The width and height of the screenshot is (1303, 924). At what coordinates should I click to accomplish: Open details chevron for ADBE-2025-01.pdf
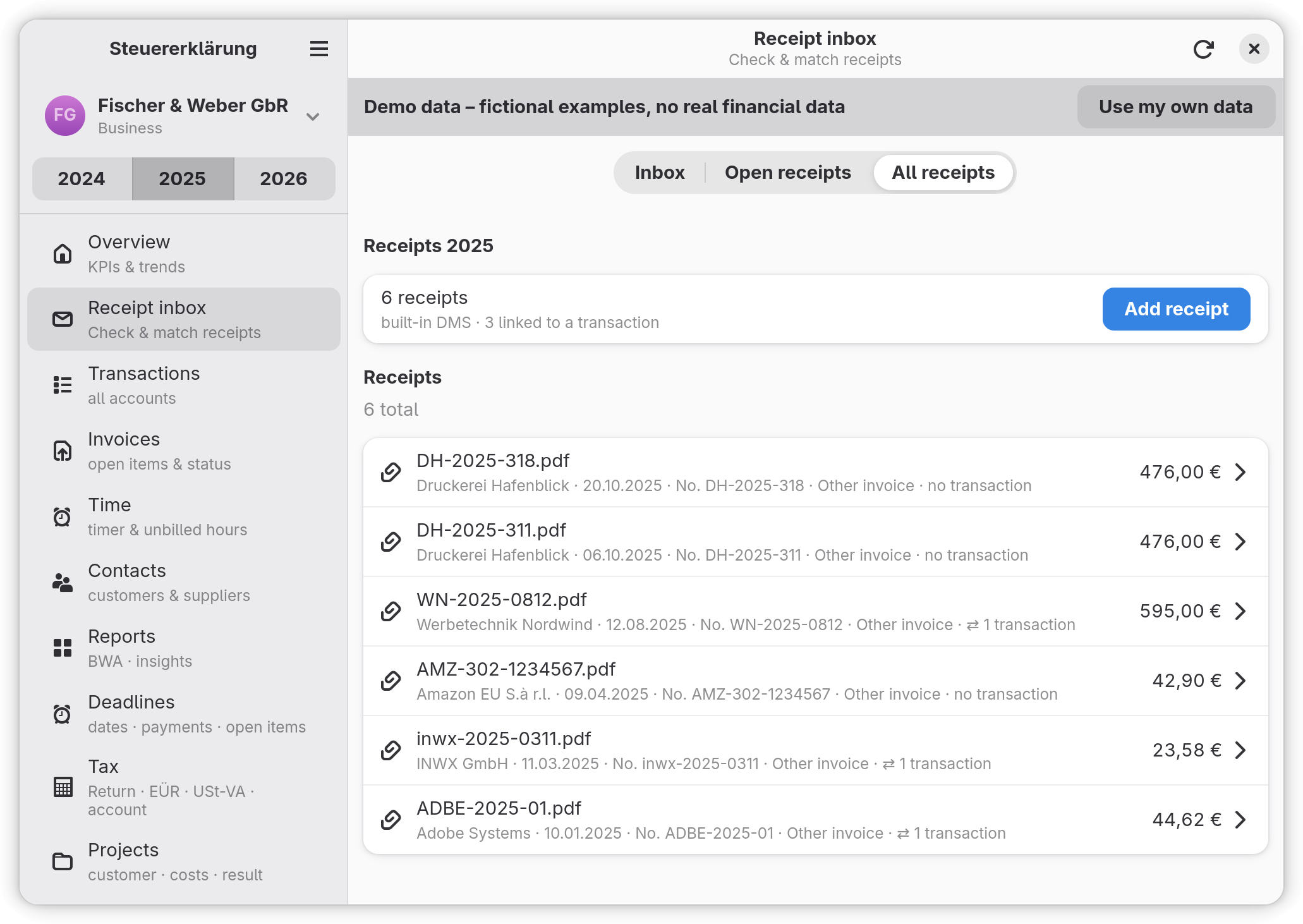click(1240, 820)
